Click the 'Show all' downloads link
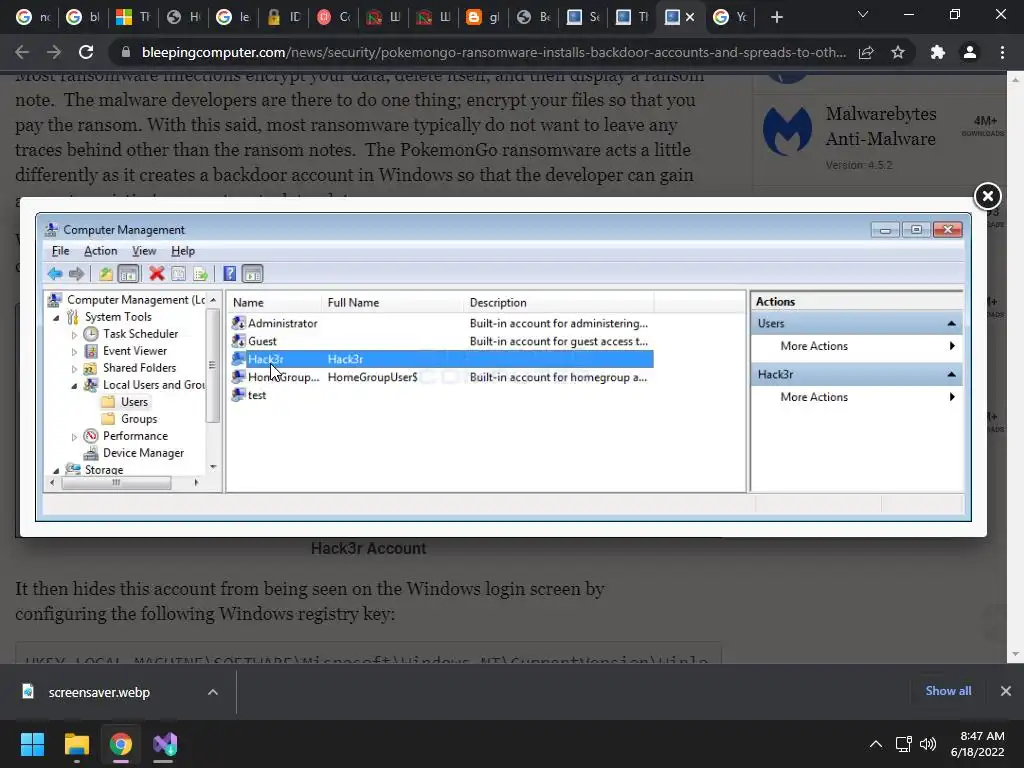Image resolution: width=1024 pixels, height=768 pixels. [948, 691]
